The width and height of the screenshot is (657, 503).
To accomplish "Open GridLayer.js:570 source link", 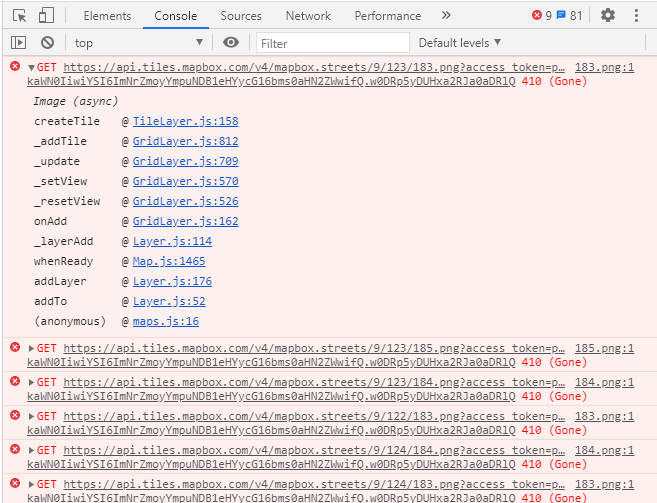I will click(186, 181).
